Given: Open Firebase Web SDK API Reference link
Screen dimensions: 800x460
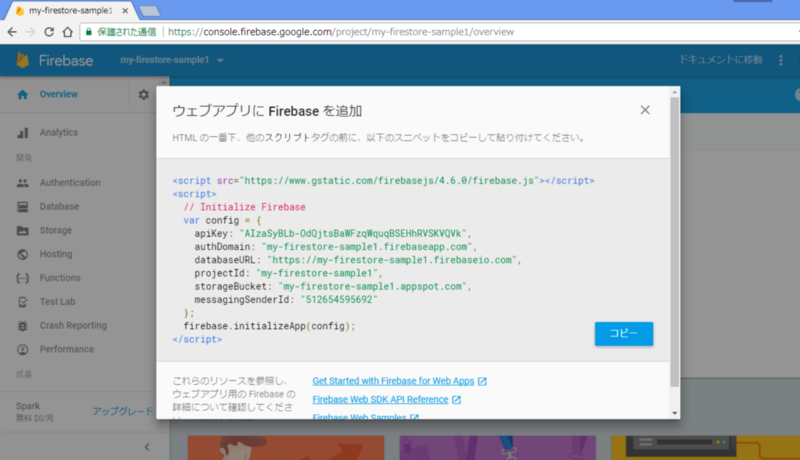Looking at the screenshot, I should pos(380,400).
